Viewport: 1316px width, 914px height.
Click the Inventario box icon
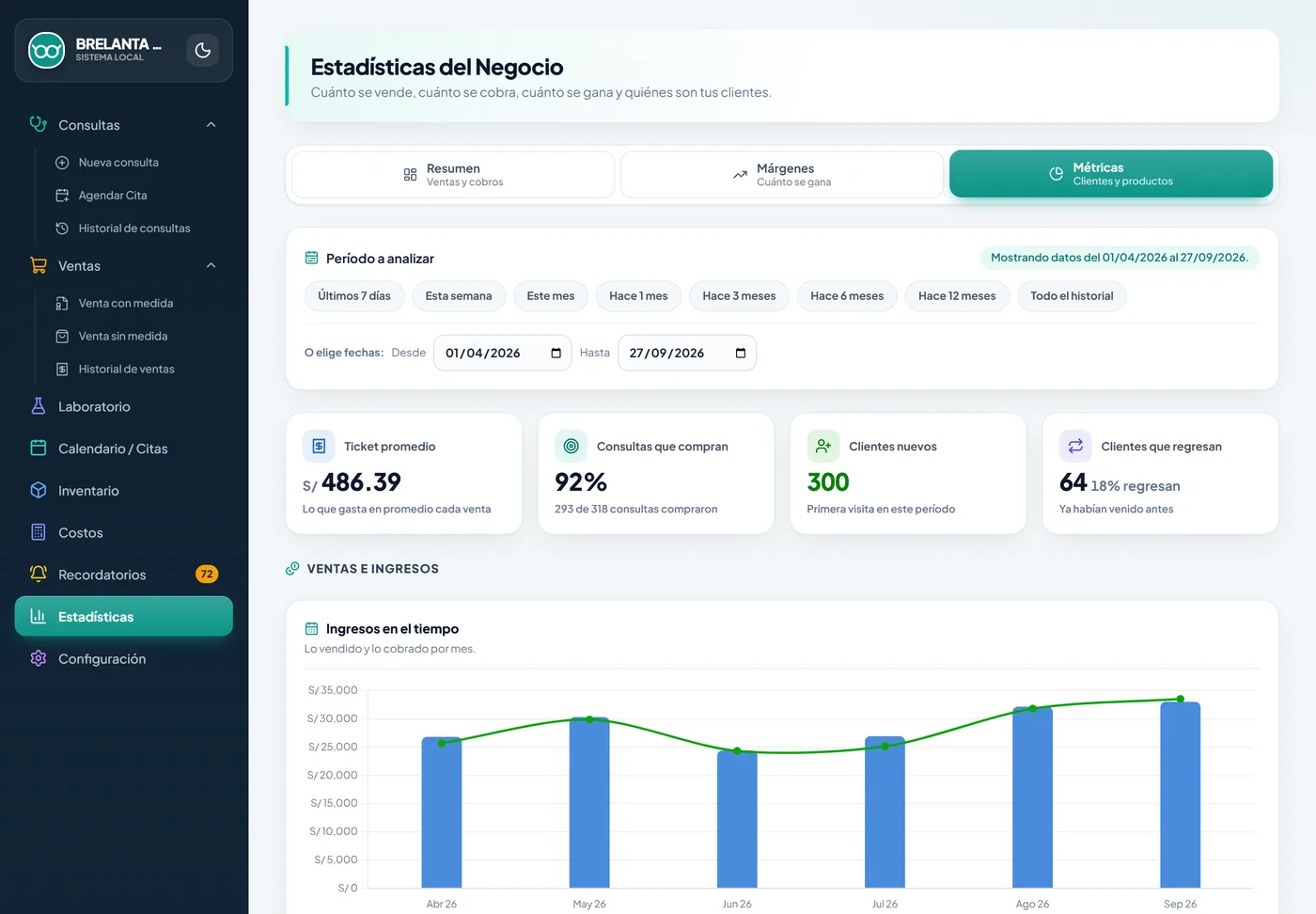pos(39,491)
